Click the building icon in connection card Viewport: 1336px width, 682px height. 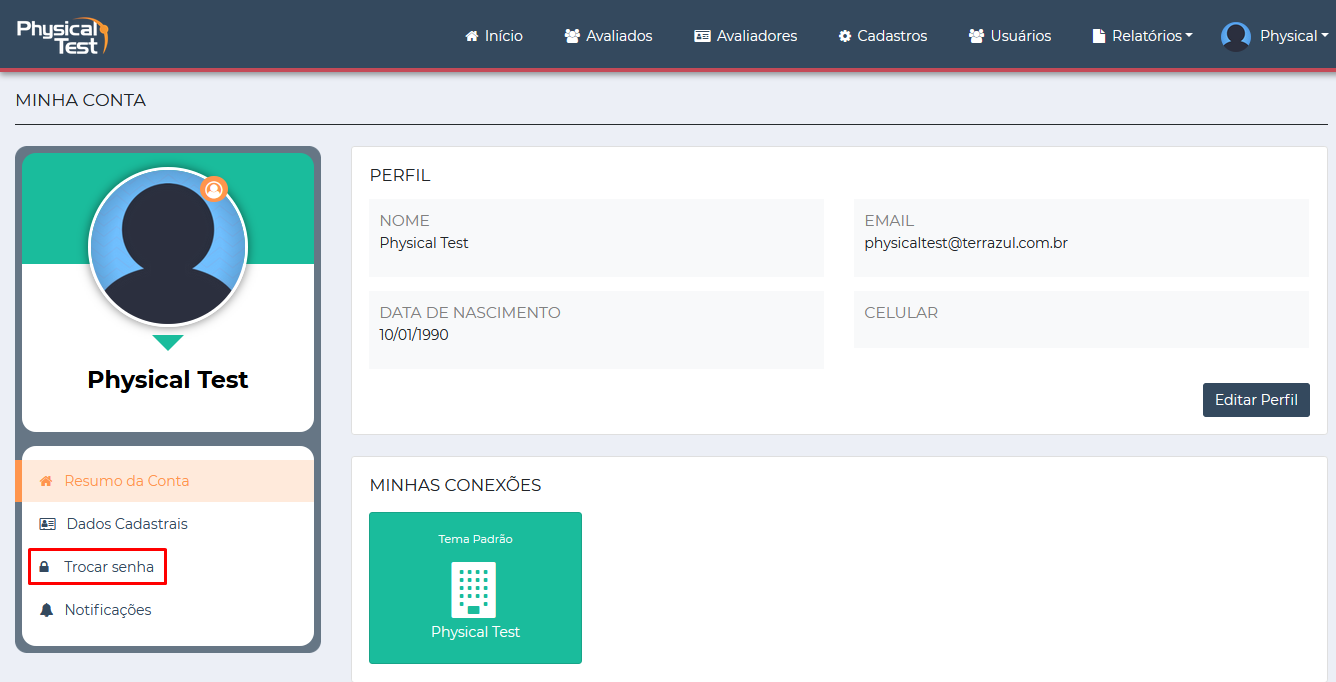click(474, 588)
